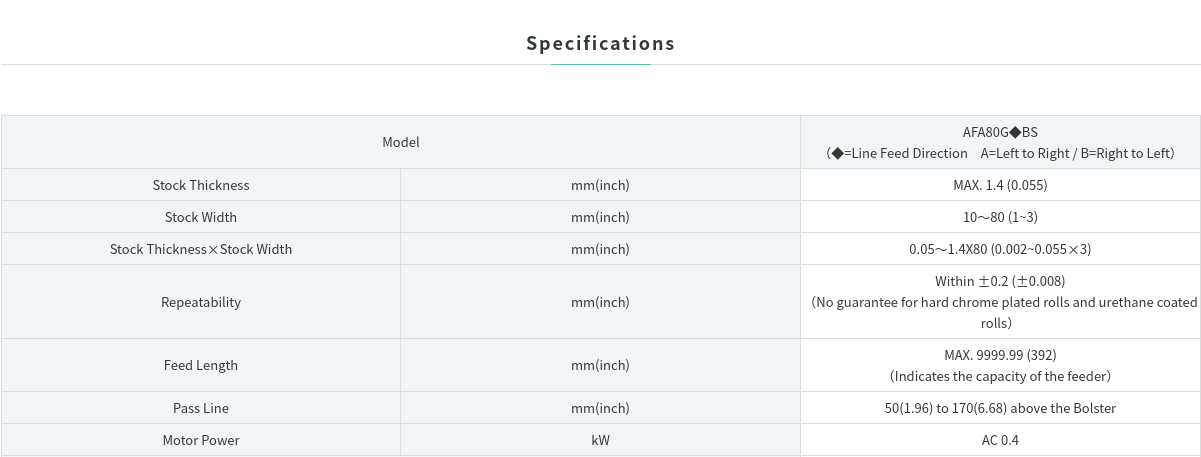Click the AFA80G◆BS model name
Viewport: 1201px width, 457px height.
1000,131
